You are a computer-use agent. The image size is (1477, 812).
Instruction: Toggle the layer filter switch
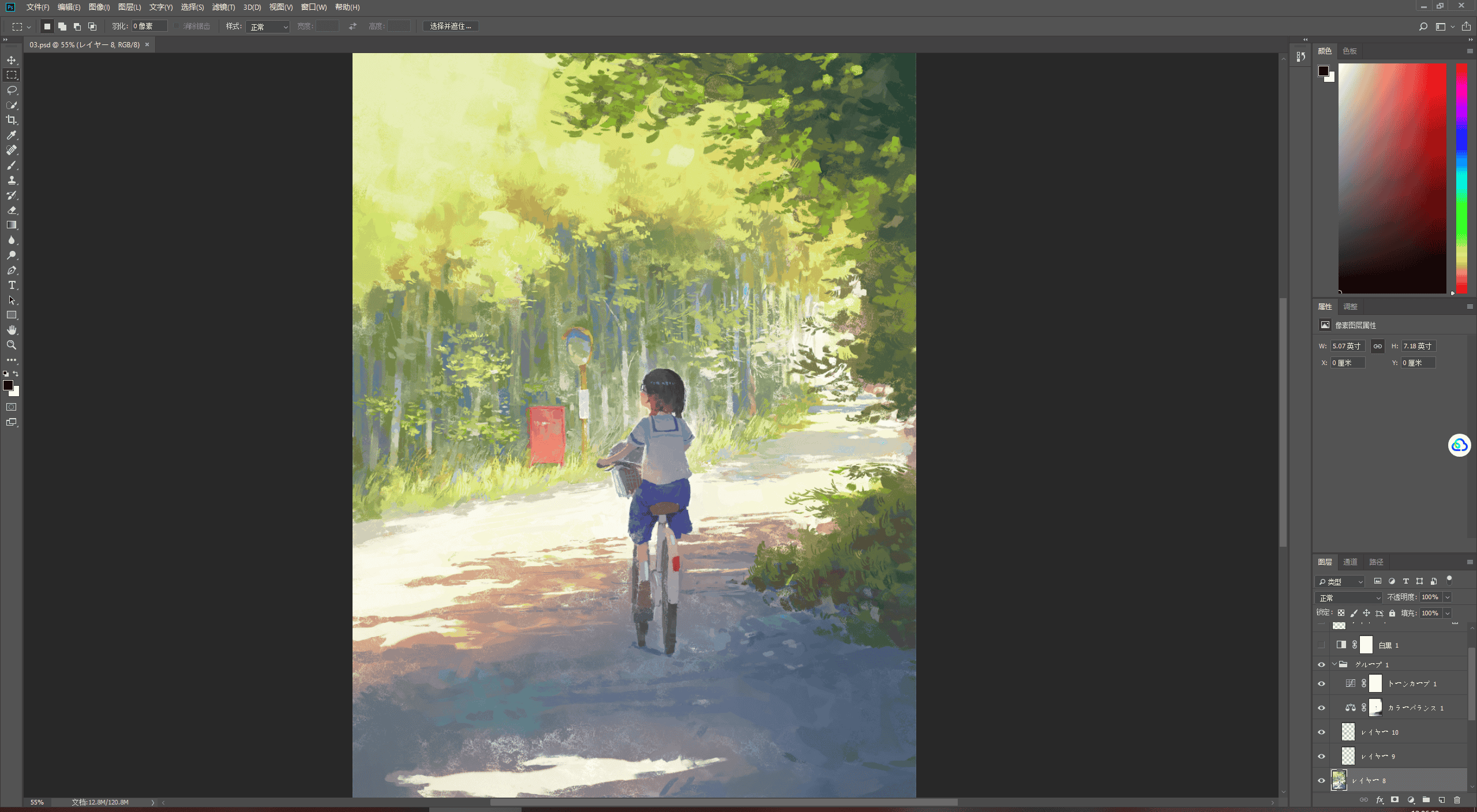coord(1449,580)
